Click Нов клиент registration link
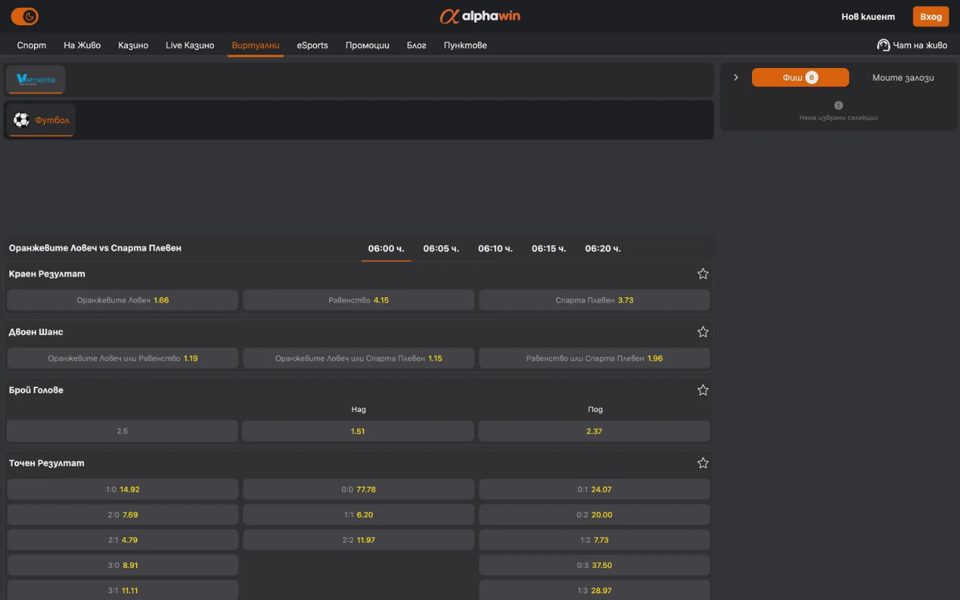The height and width of the screenshot is (600, 960). (x=868, y=17)
